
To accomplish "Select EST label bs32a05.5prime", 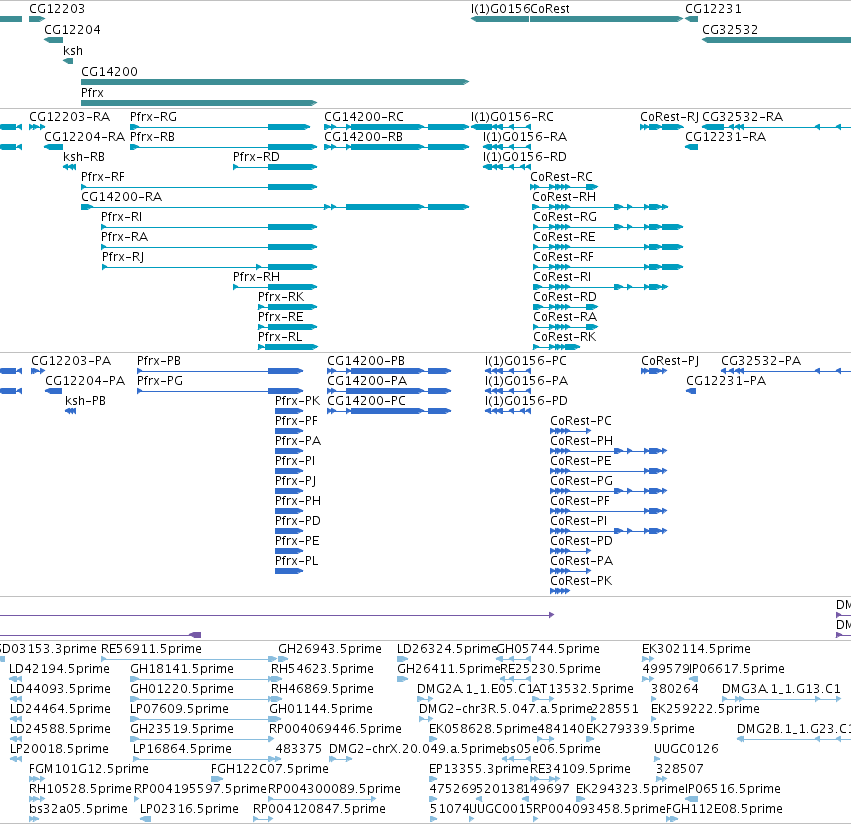I will point(78,809).
